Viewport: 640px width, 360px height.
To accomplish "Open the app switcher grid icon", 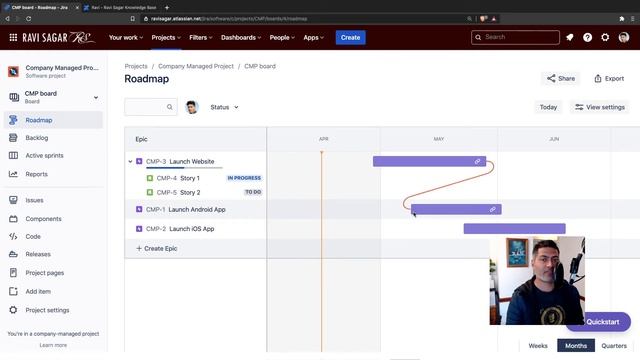I will coord(13,38).
